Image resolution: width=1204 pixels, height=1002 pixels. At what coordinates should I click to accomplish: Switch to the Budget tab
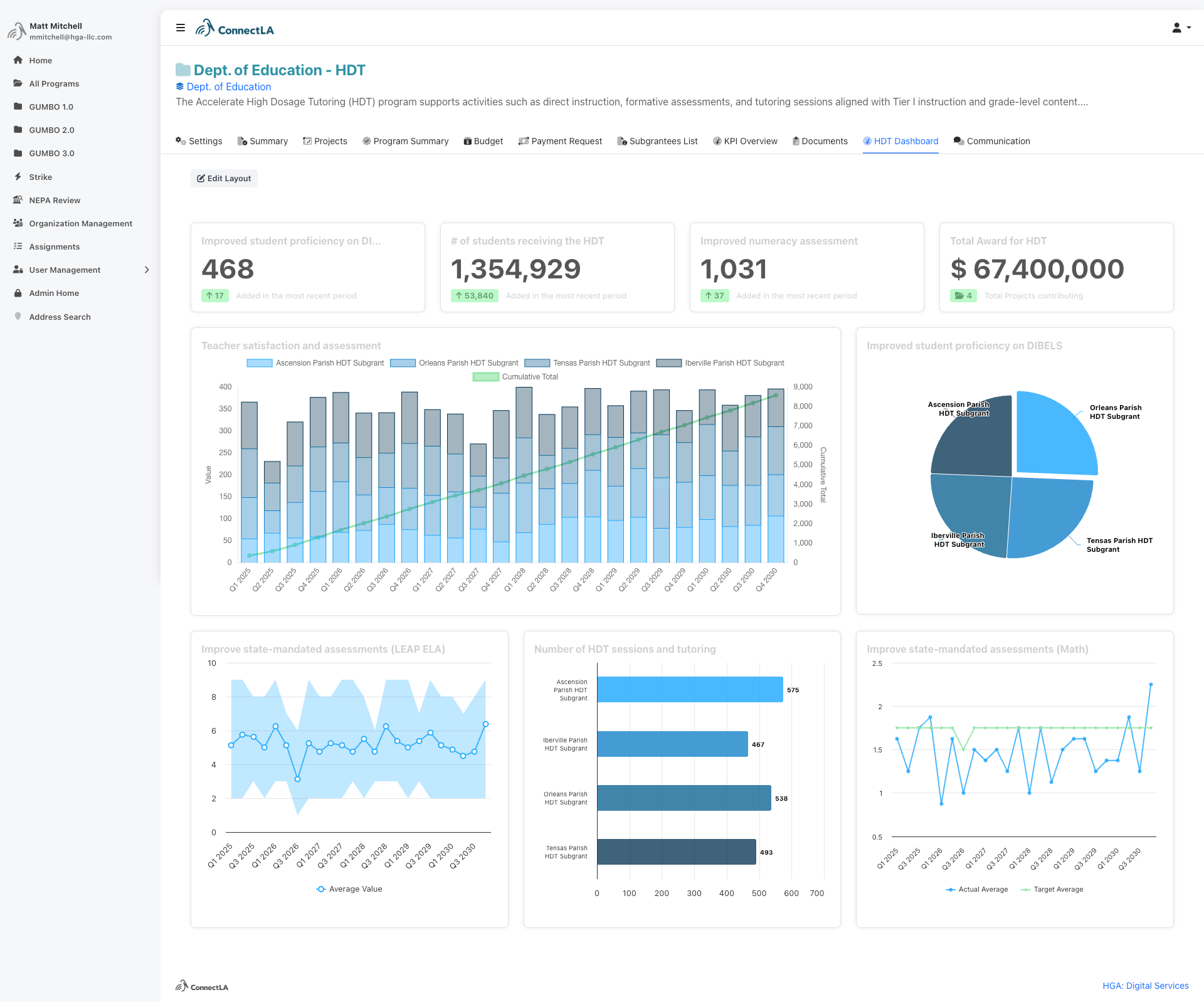click(x=483, y=141)
